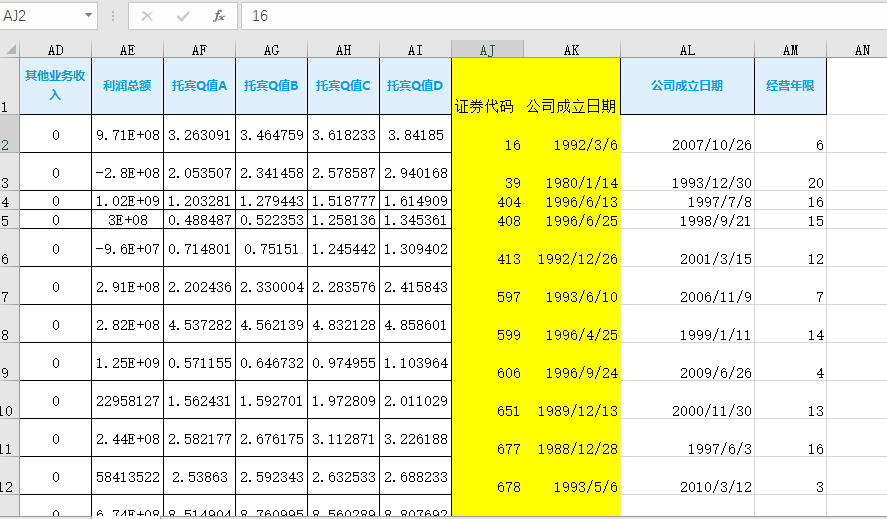This screenshot has height=519, width=887.
Task: Select cell with value 22958127
Action: click(x=127, y=400)
